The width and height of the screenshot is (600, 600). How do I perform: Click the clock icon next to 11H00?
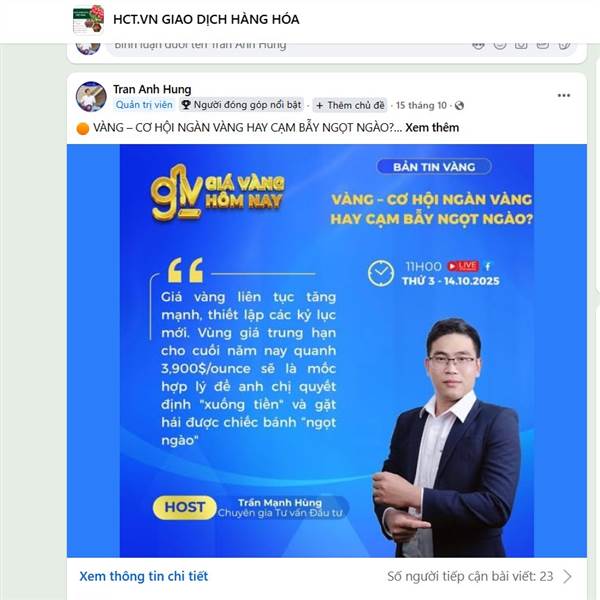pyautogui.click(x=381, y=273)
